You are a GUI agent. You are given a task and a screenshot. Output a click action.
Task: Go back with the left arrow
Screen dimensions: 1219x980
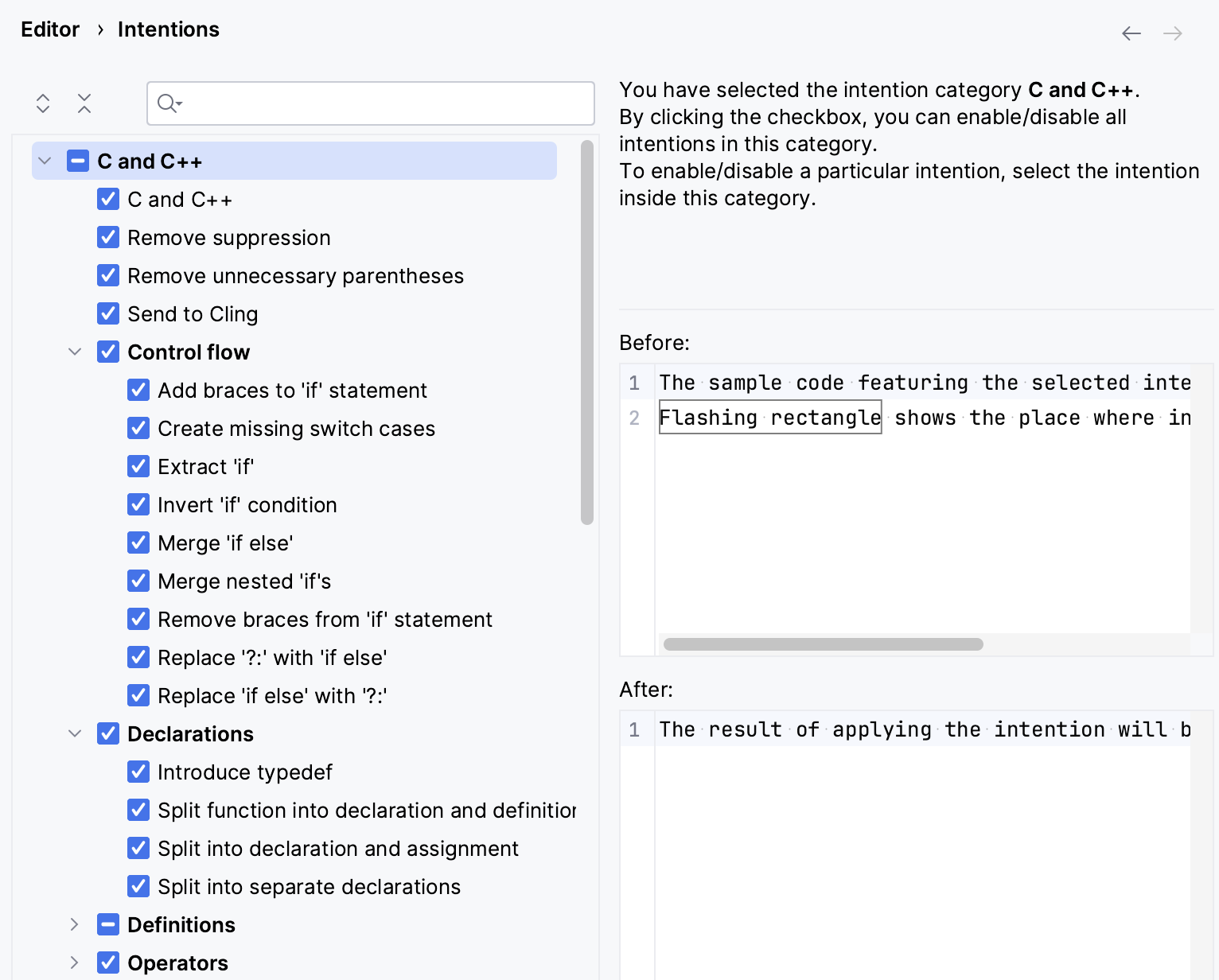(x=1131, y=33)
